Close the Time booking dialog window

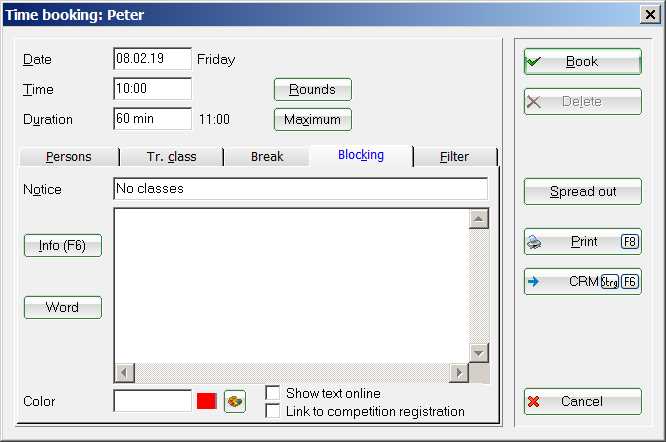(x=650, y=15)
